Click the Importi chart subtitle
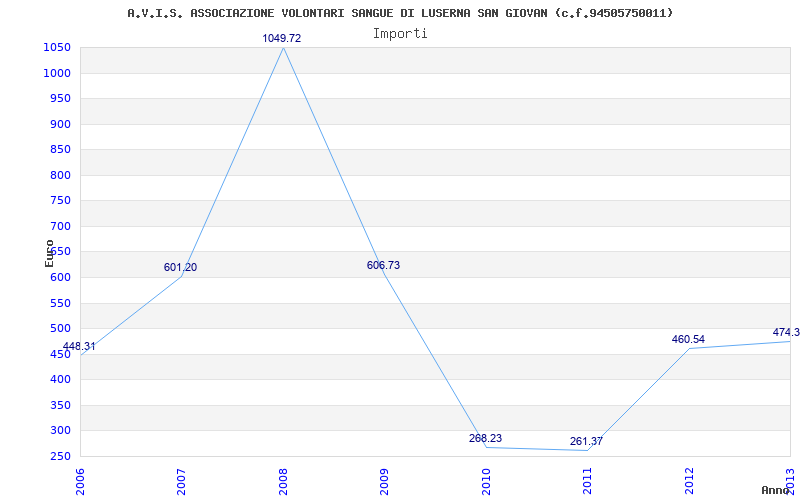Image resolution: width=800 pixels, height=500 pixels. (x=400, y=34)
